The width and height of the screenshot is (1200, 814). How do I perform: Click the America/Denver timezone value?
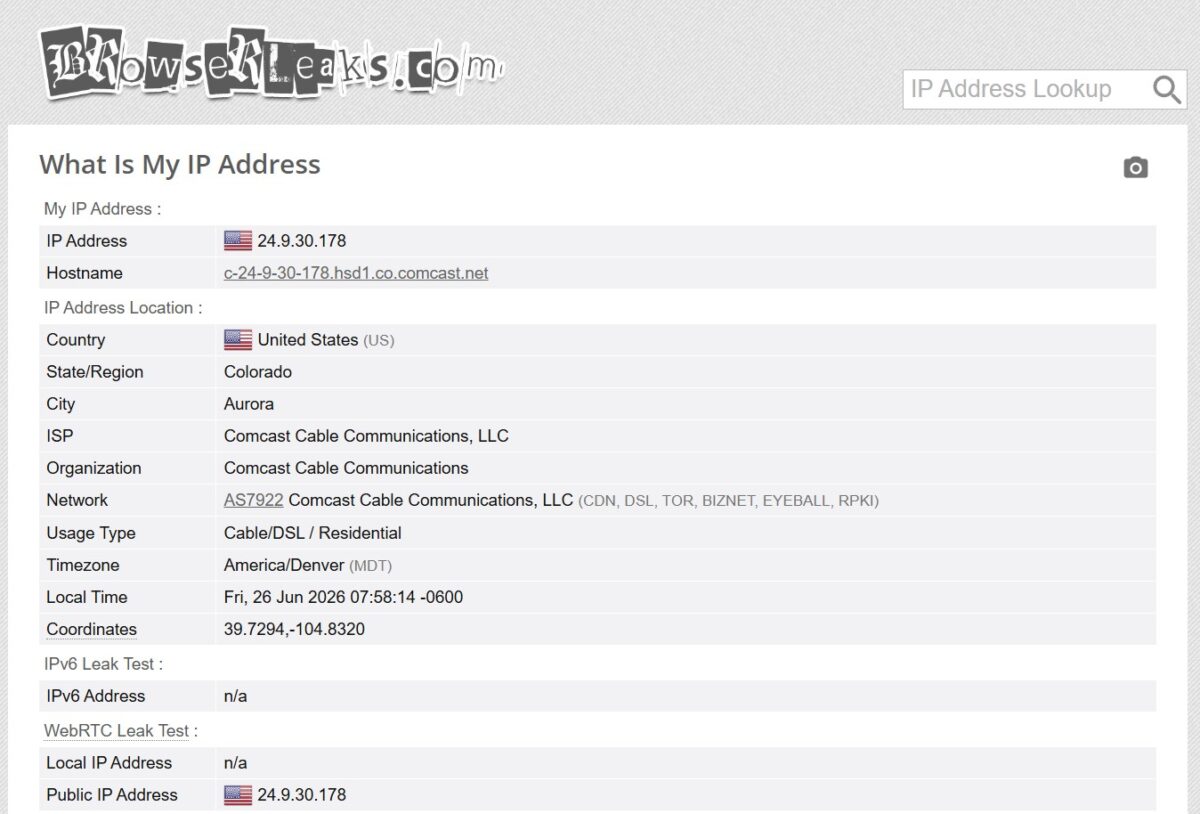(x=284, y=565)
